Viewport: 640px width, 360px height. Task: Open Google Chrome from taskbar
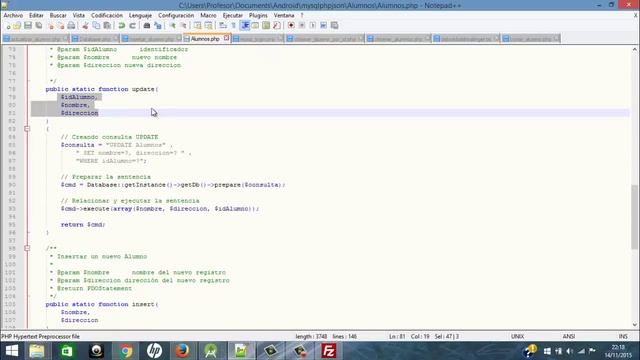pyautogui.click(x=126, y=351)
